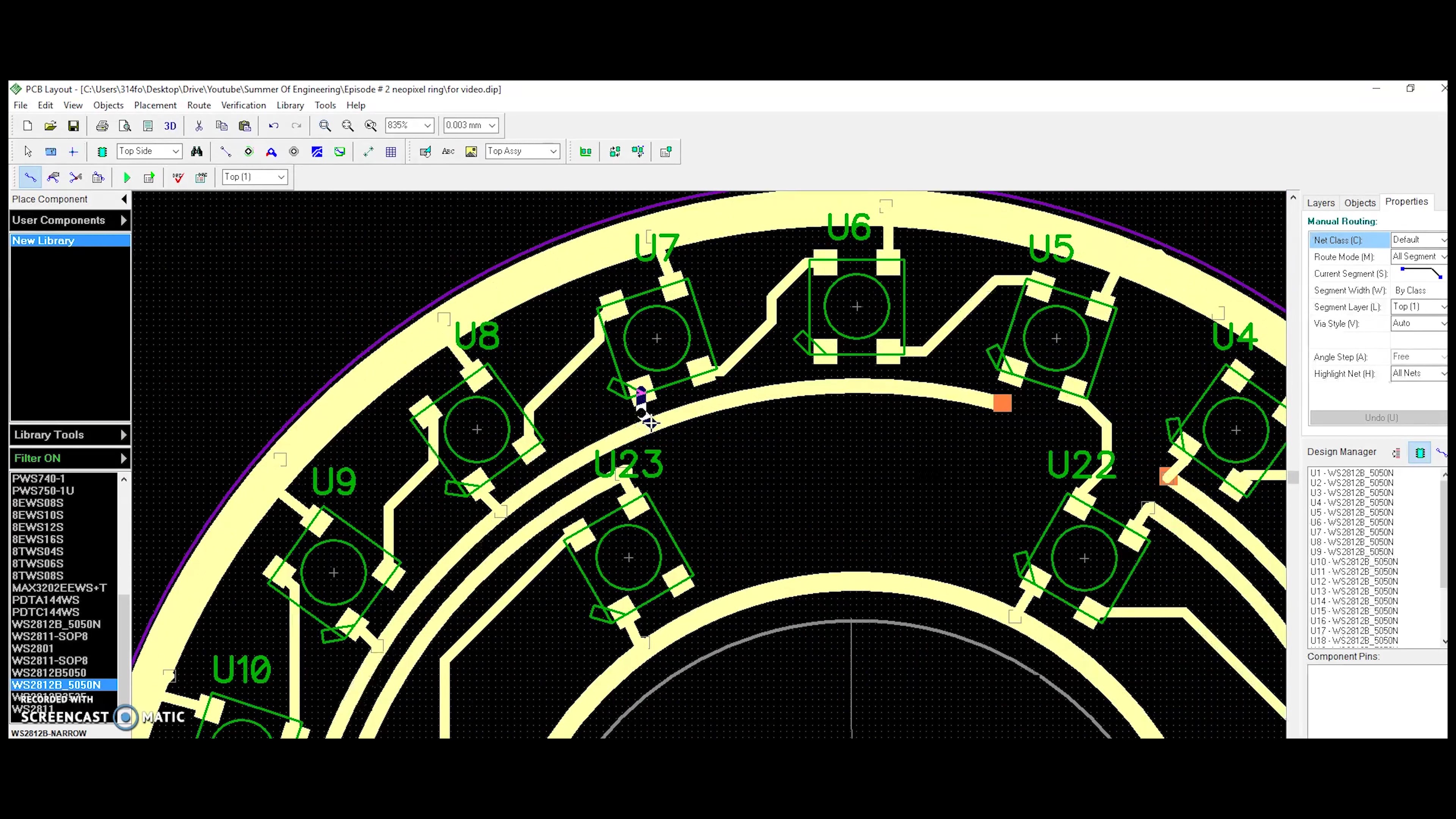
Task: Select U5 - WS2812B_5050N in Design Manager
Action: coord(1351,513)
